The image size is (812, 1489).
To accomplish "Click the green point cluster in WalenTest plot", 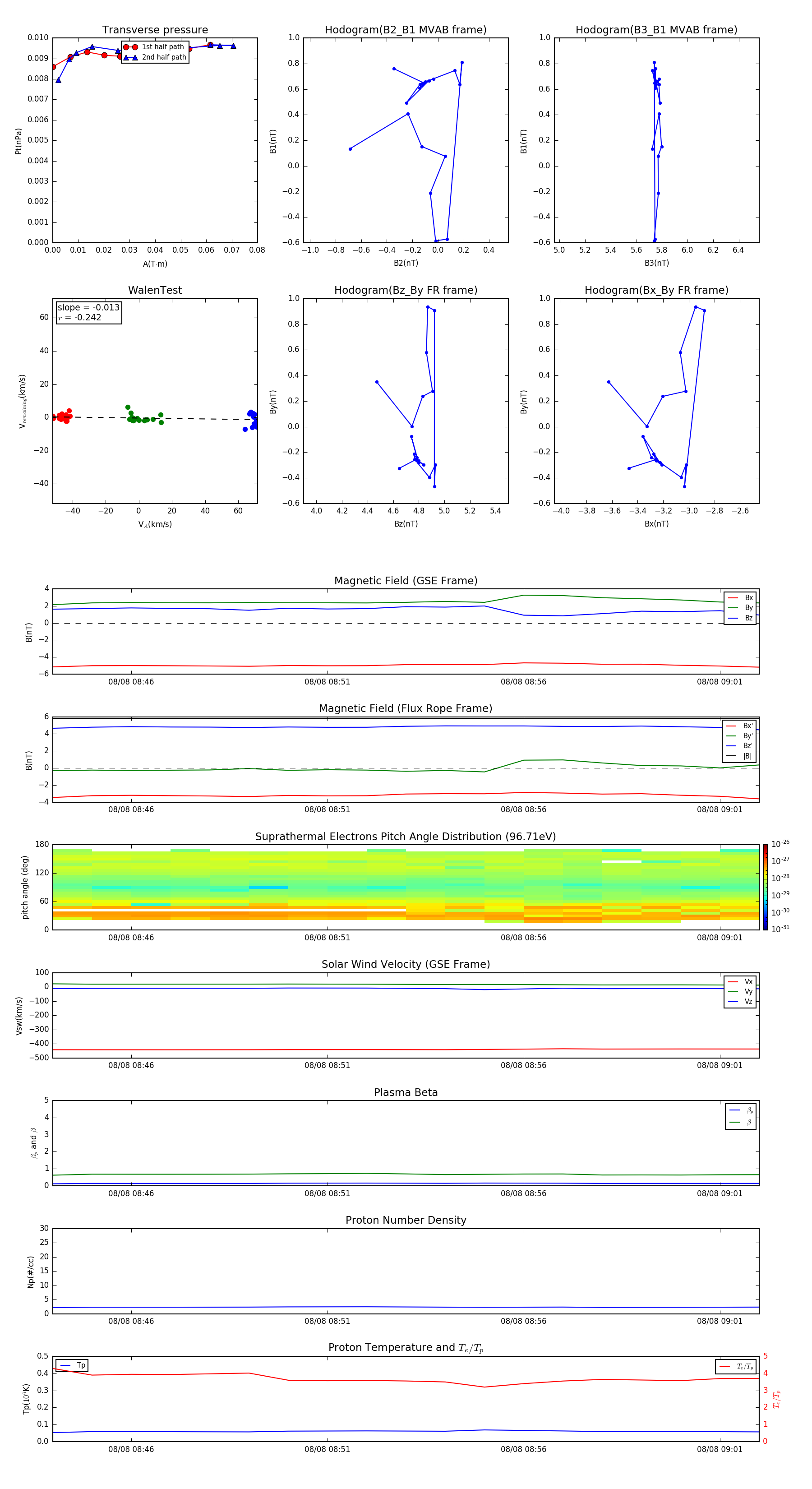I will (x=143, y=416).
